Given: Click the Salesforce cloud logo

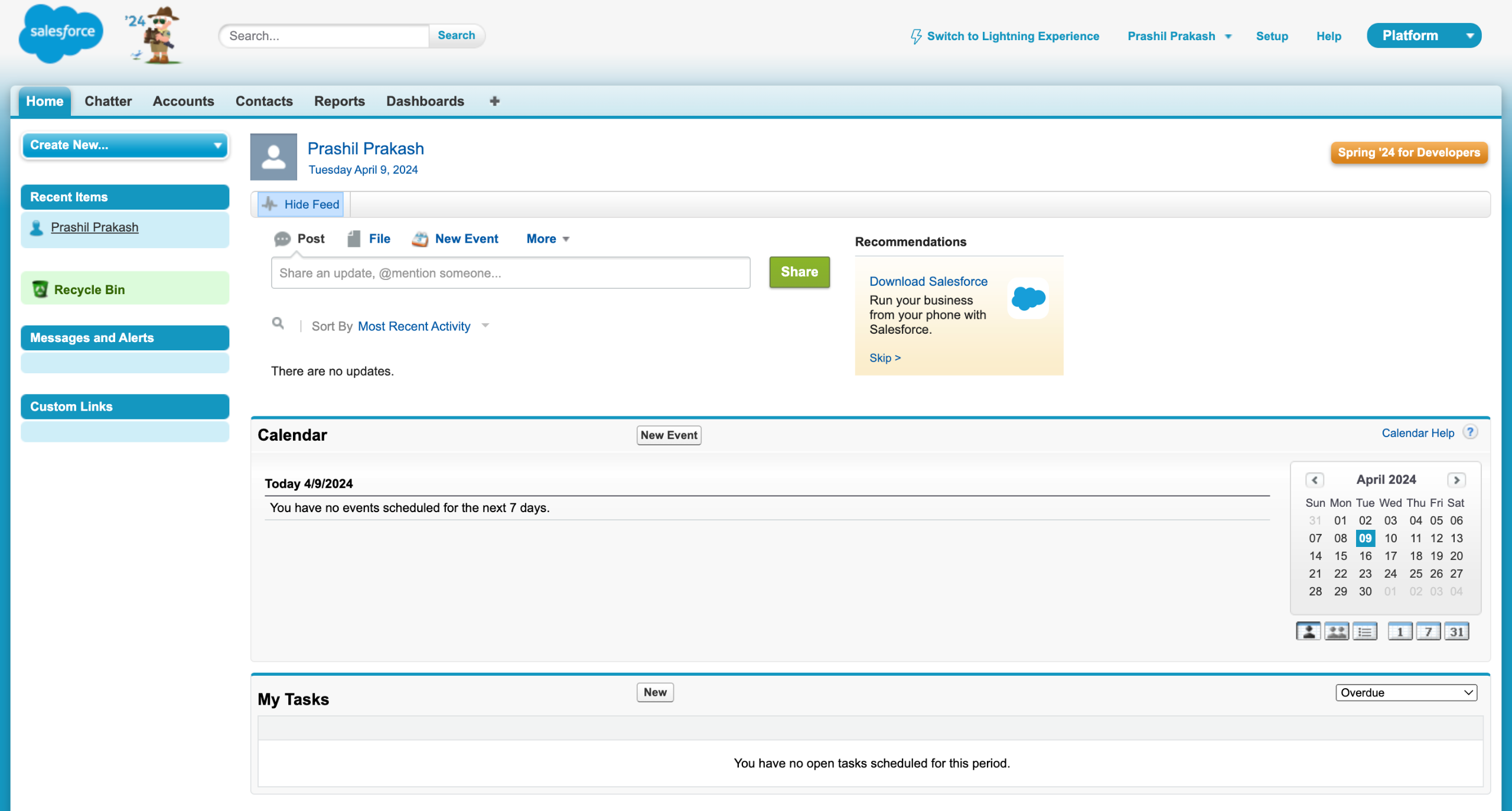Looking at the screenshot, I should point(61,34).
